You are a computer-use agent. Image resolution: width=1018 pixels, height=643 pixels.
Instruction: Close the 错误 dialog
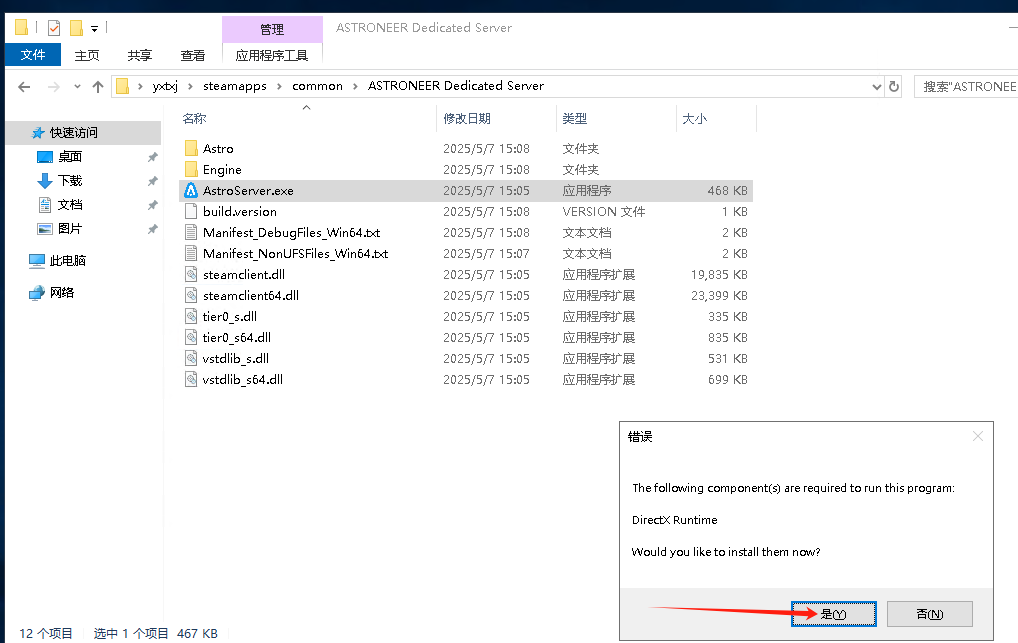(x=978, y=436)
